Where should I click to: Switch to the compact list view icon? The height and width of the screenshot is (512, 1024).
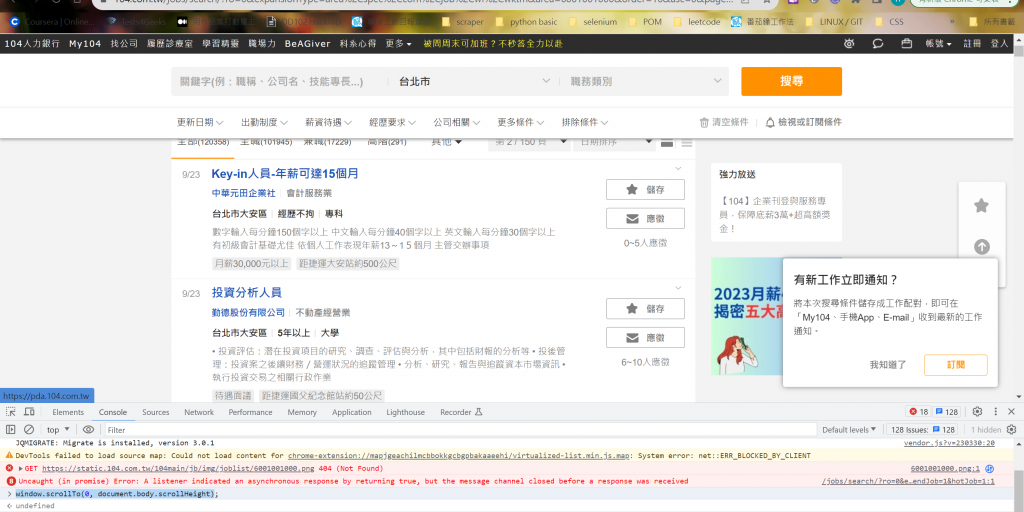[686, 142]
